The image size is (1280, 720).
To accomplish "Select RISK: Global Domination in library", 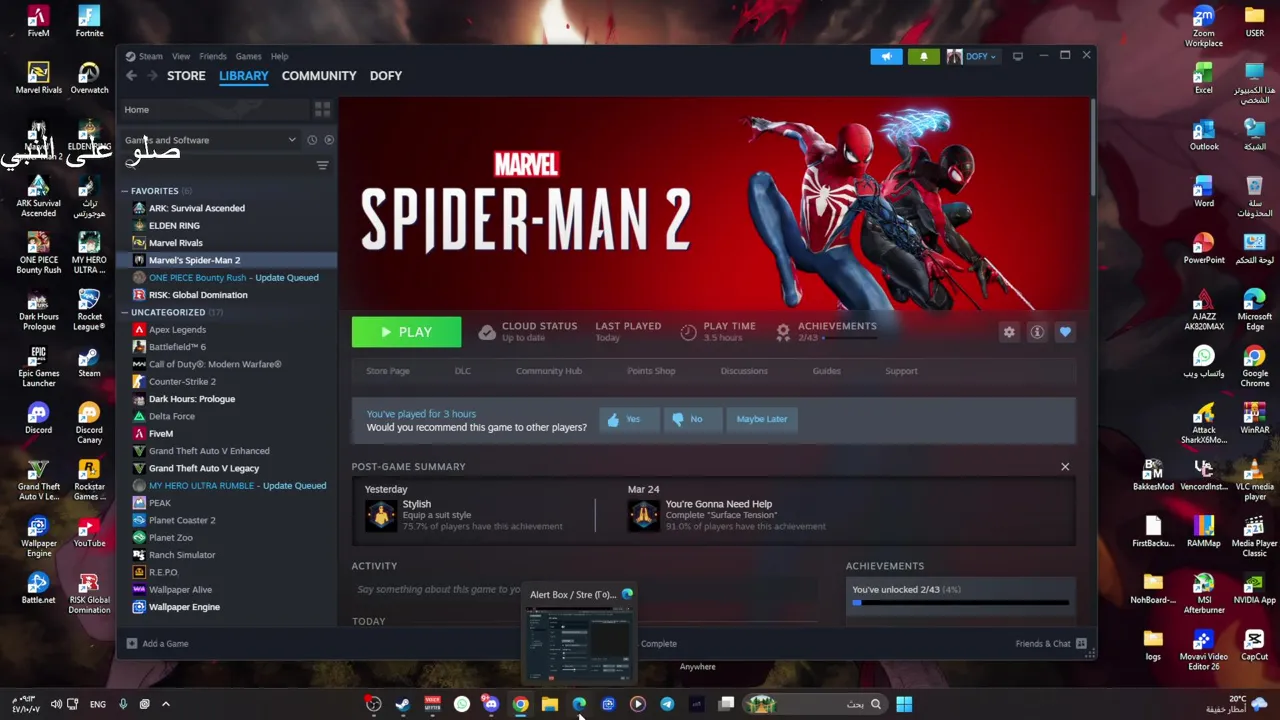I will pyautogui.click(x=198, y=295).
